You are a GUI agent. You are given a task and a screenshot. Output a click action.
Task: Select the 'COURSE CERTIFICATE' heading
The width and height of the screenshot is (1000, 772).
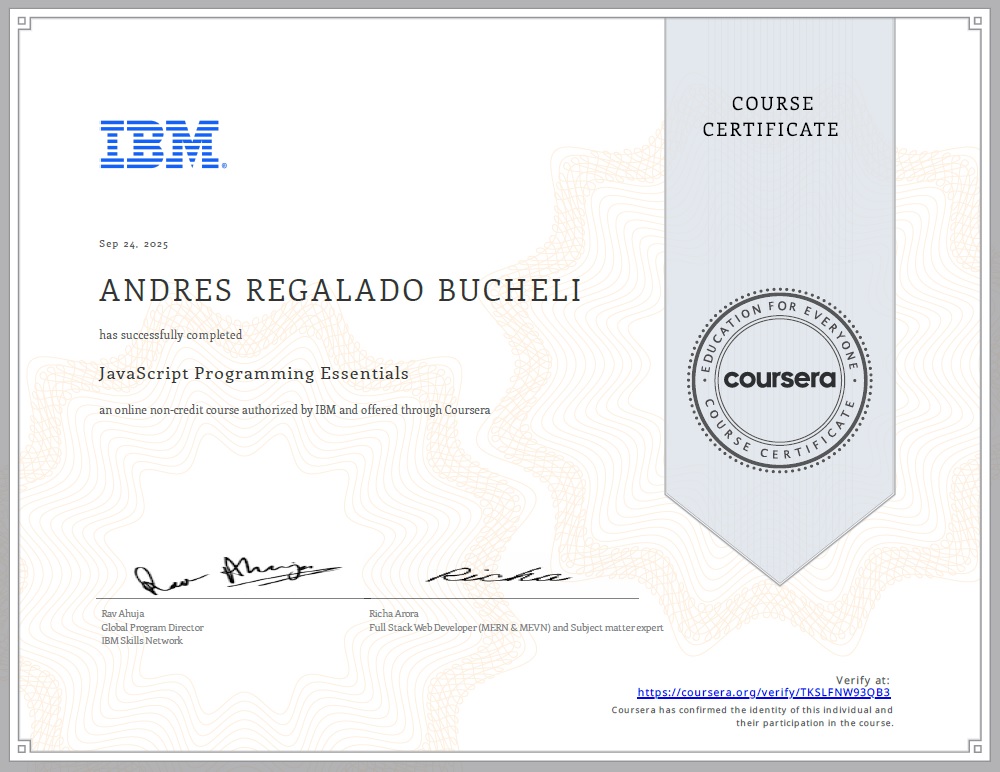(x=771, y=117)
